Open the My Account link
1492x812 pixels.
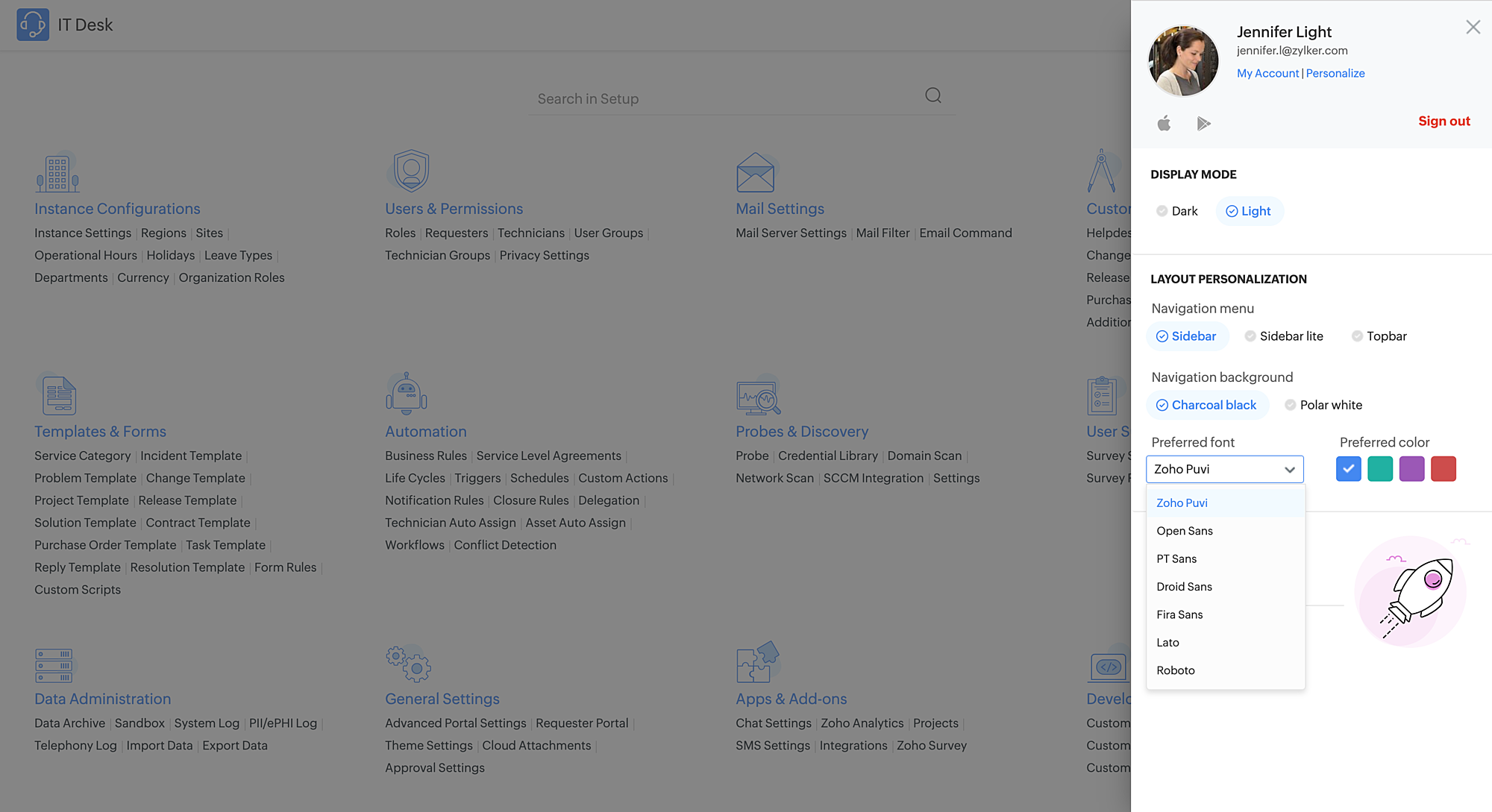(x=1267, y=73)
